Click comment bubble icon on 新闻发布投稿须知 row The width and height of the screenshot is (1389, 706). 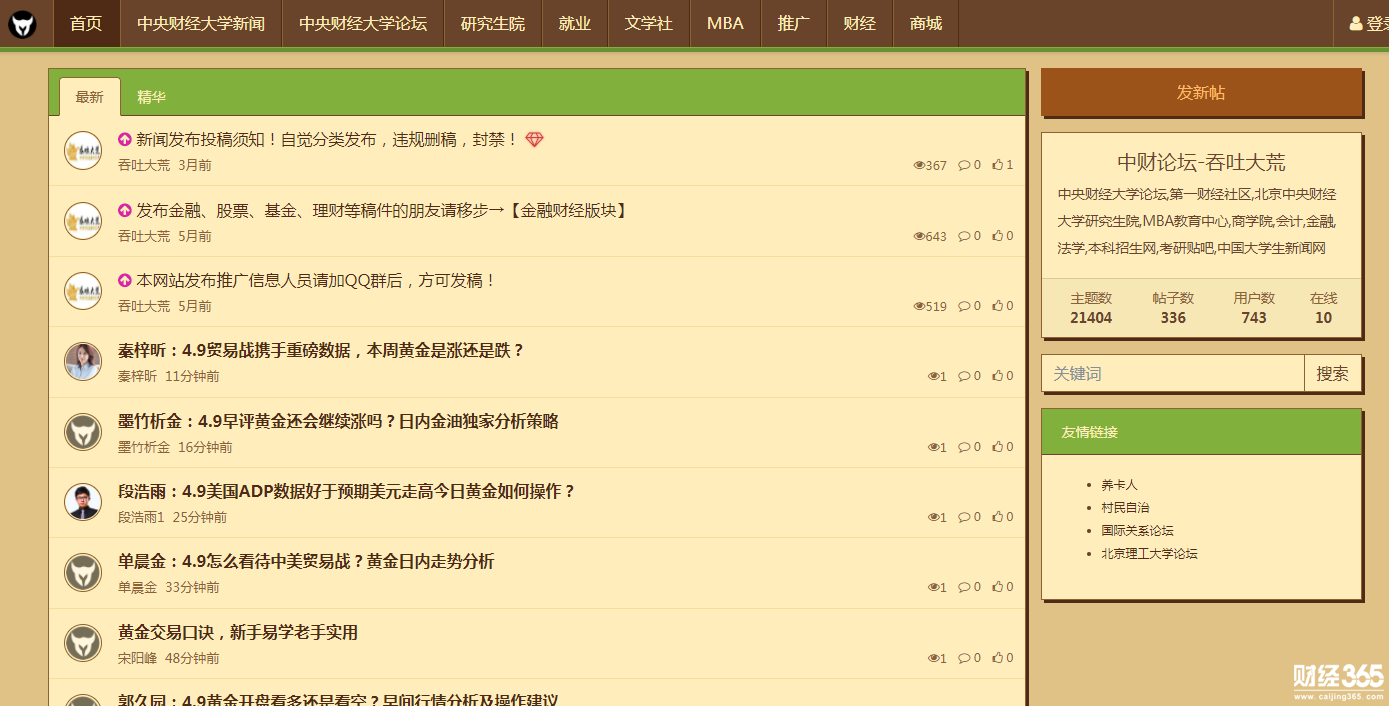tap(964, 165)
